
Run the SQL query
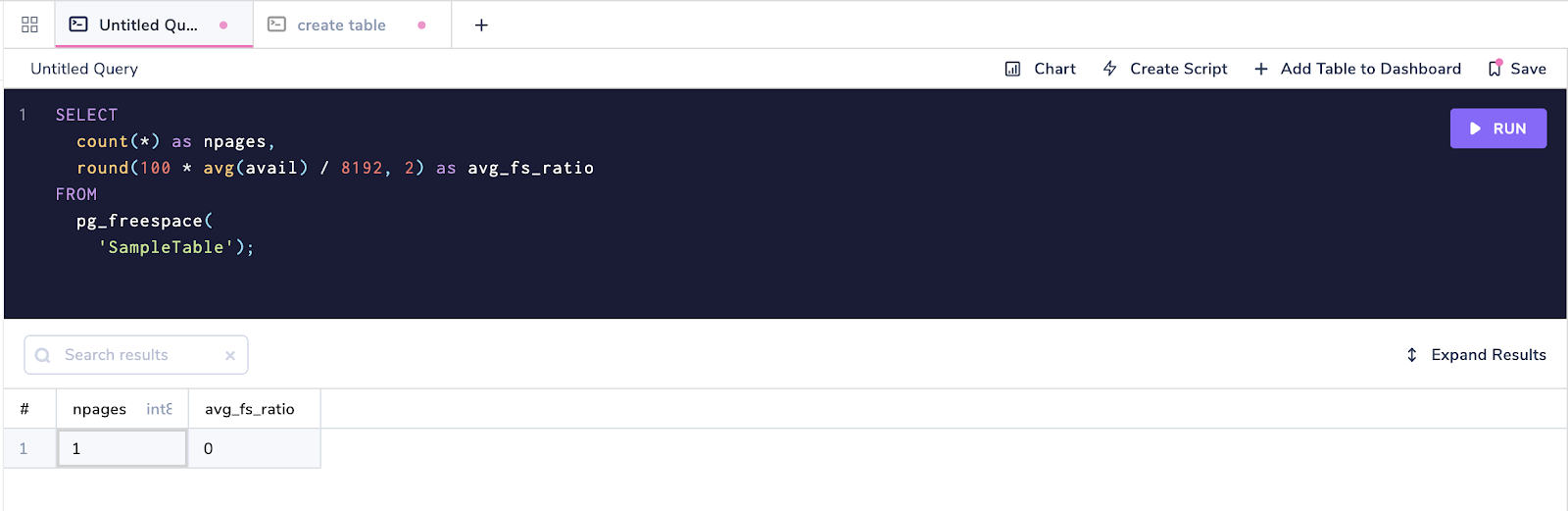click(x=1497, y=128)
